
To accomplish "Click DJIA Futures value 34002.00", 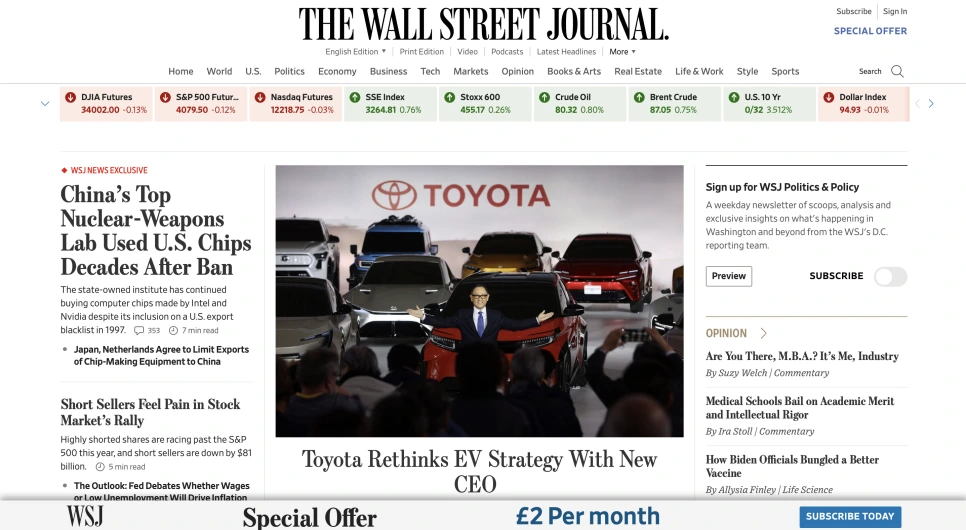I will coord(100,110).
